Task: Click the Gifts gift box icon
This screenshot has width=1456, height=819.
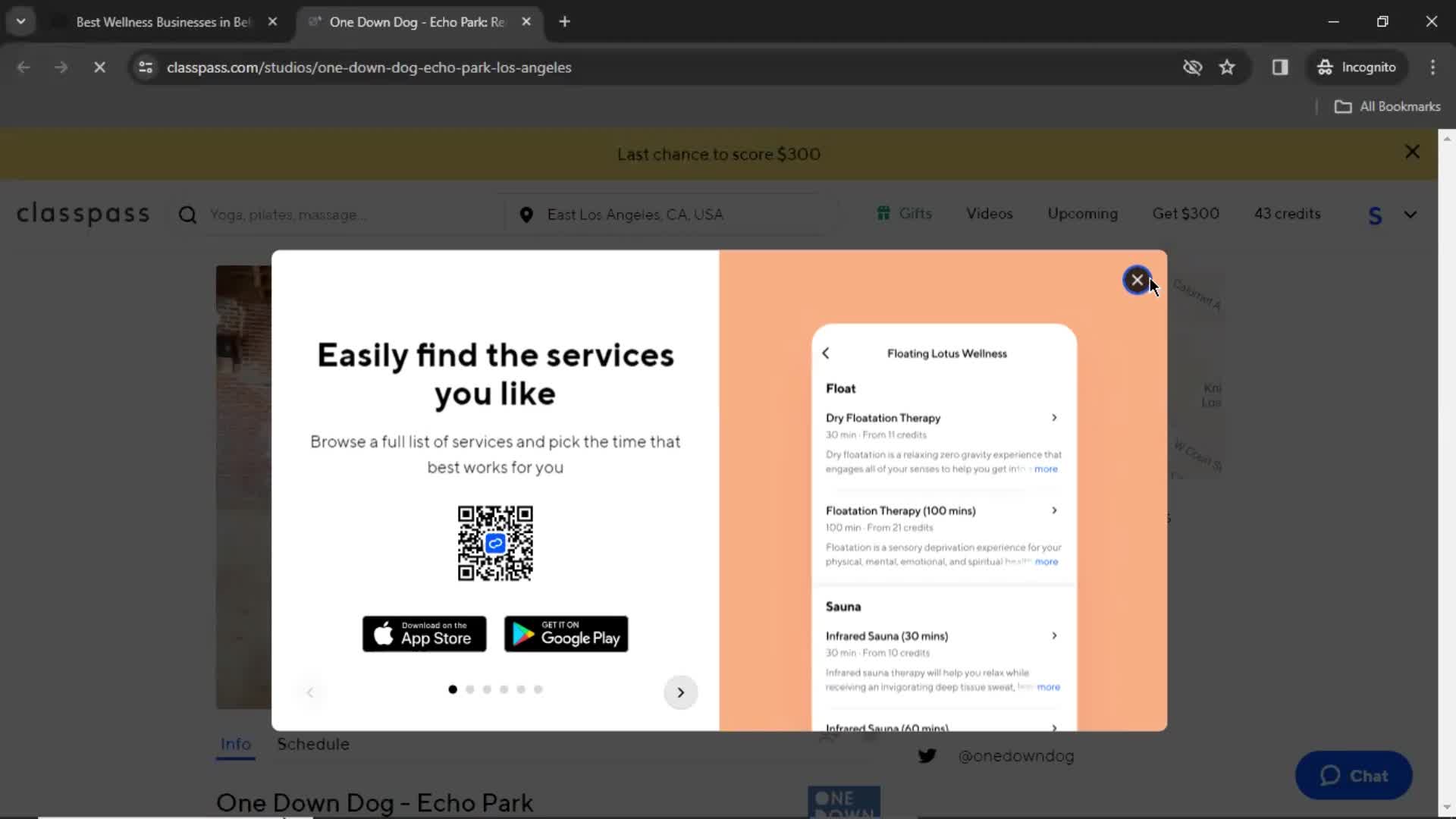Action: (x=883, y=213)
